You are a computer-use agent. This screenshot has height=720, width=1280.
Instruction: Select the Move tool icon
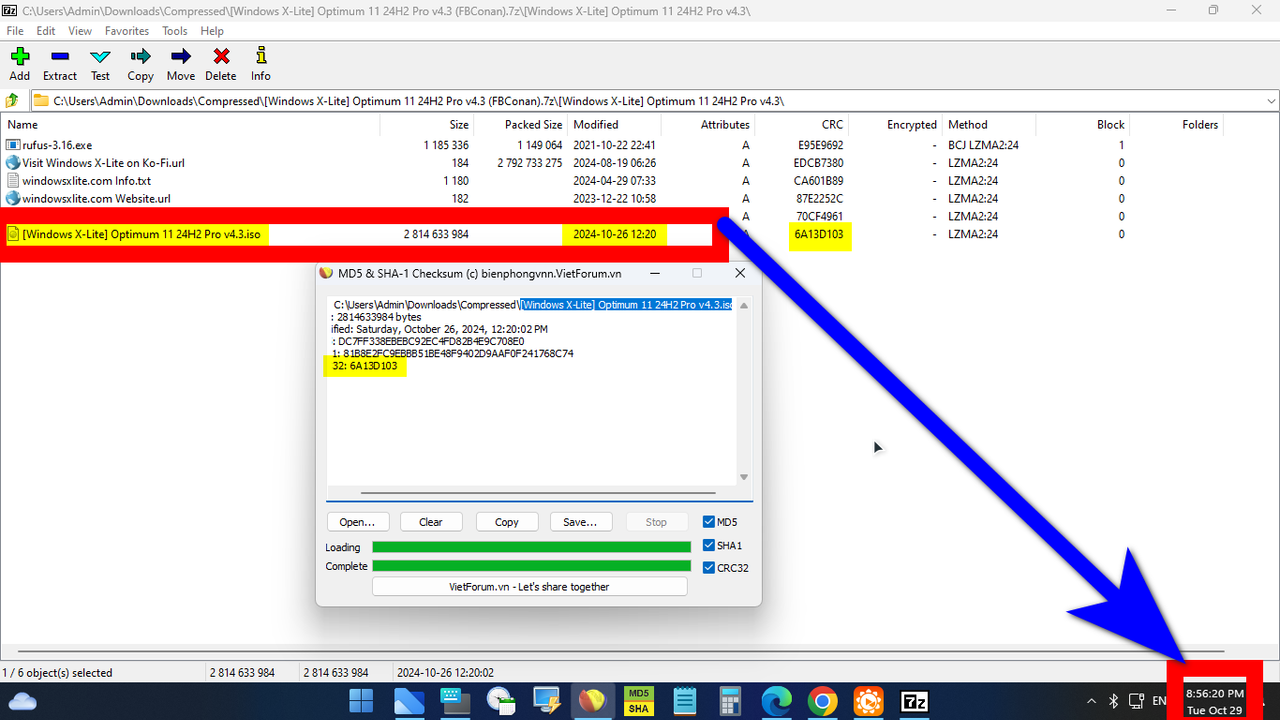click(180, 64)
